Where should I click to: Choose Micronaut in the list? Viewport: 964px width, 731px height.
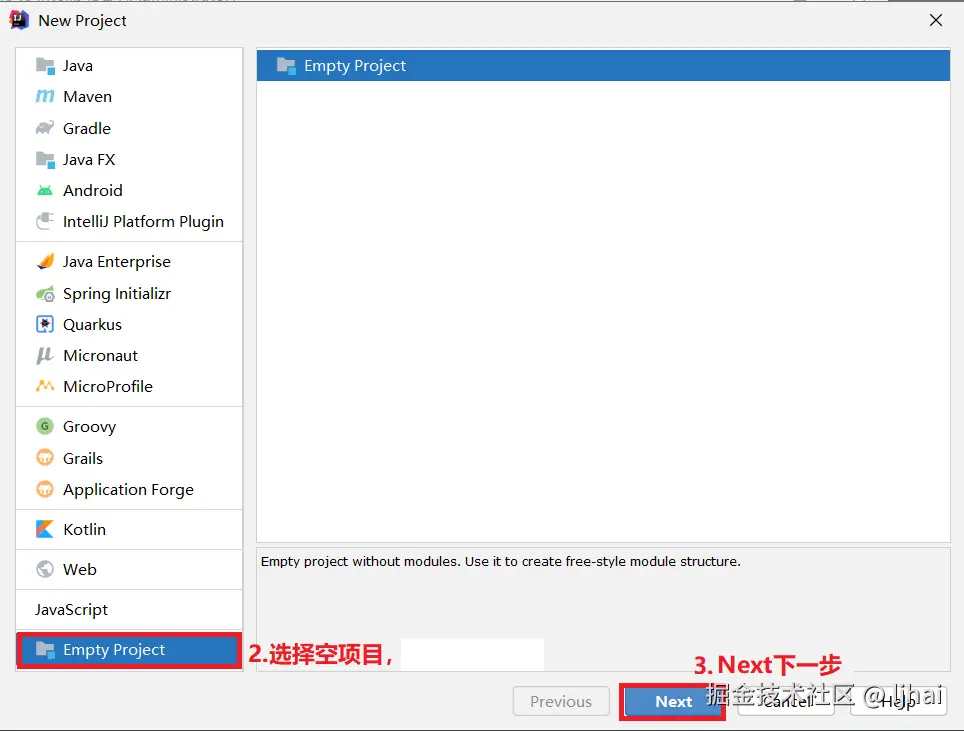(129, 355)
